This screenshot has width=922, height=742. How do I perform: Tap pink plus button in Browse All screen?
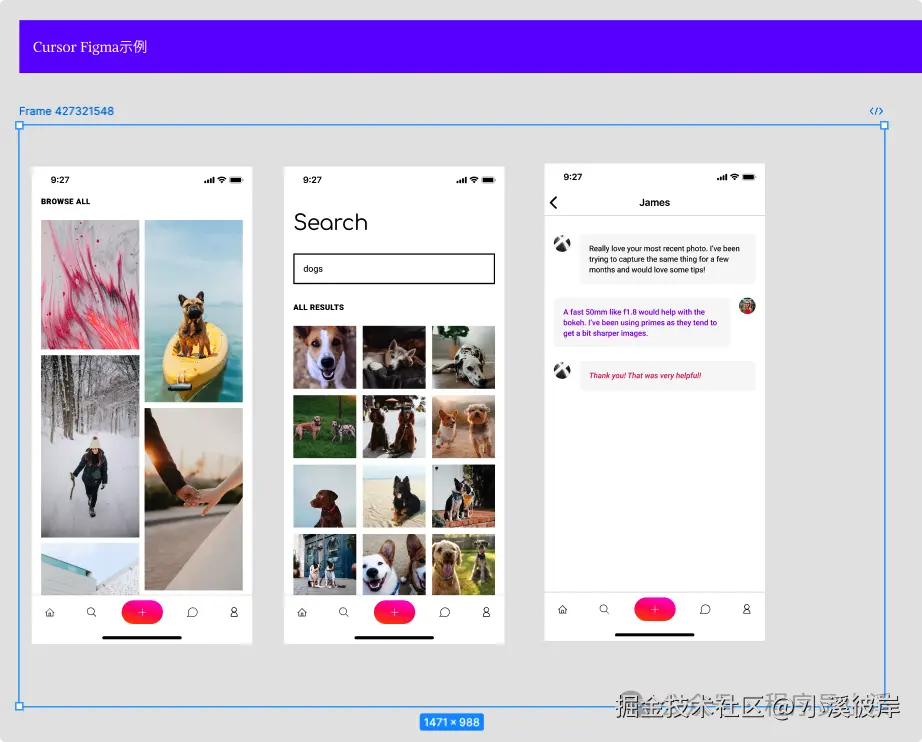point(142,612)
